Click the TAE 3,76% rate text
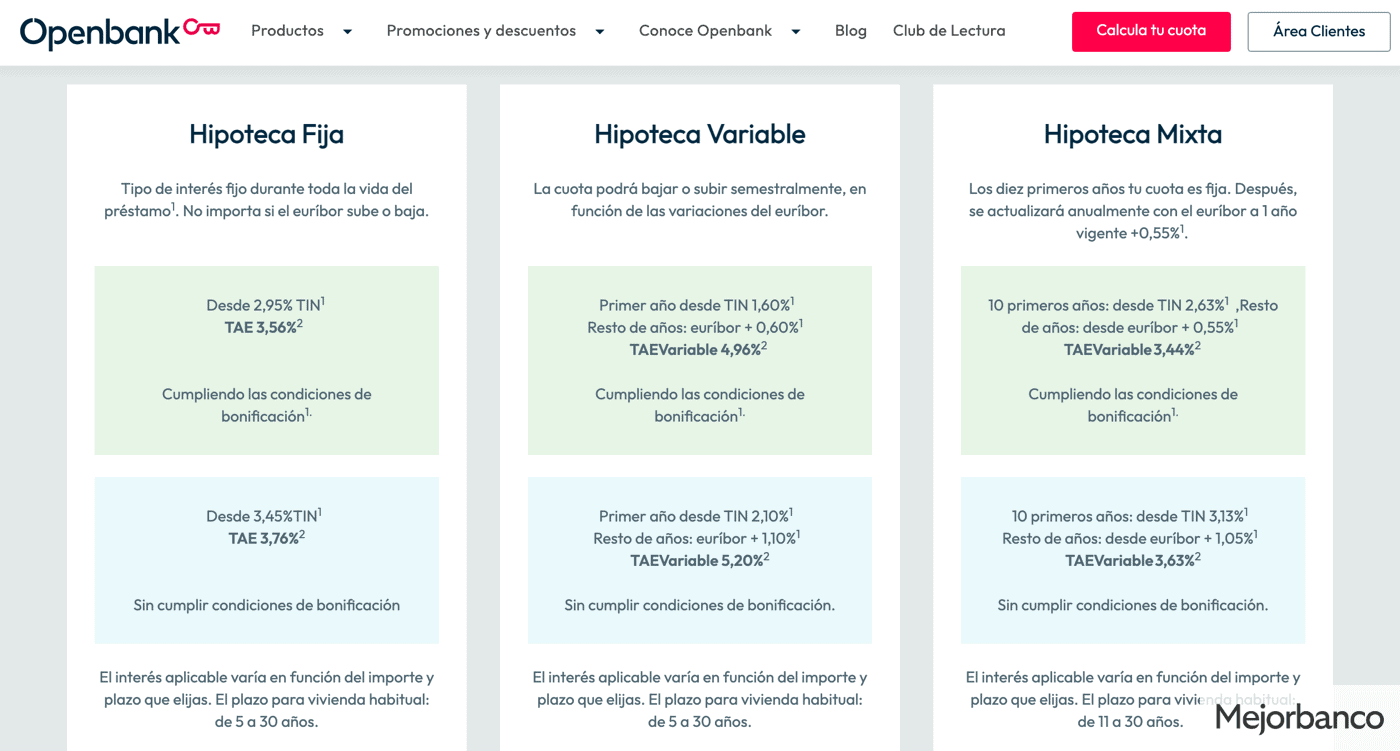The width and height of the screenshot is (1400, 751). click(267, 538)
